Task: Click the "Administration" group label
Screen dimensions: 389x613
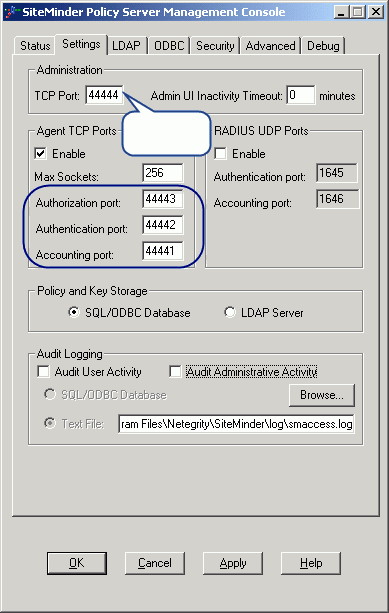Action: click(70, 70)
